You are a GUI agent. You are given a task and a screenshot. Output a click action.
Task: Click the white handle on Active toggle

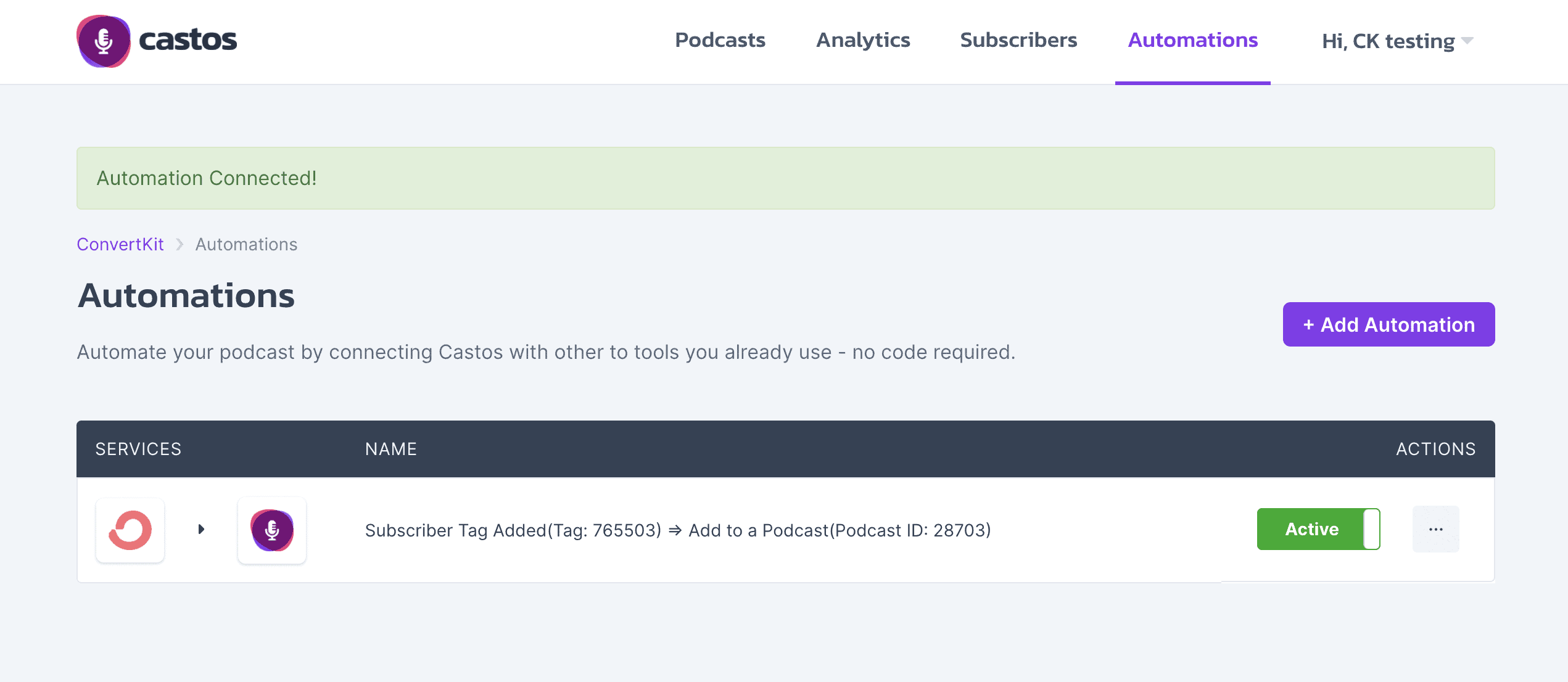click(x=1371, y=529)
